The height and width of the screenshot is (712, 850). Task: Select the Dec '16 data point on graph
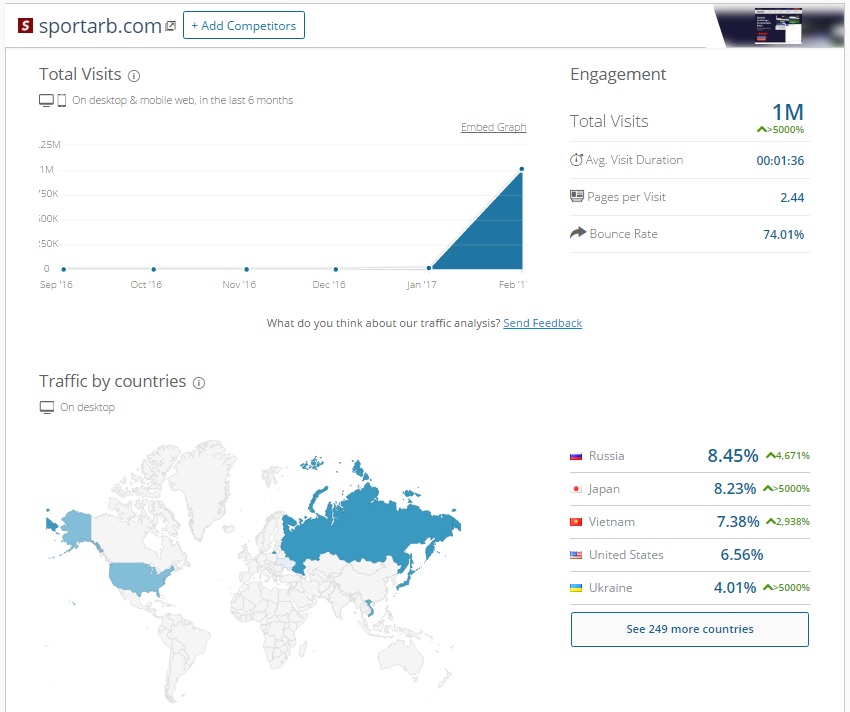[336, 269]
